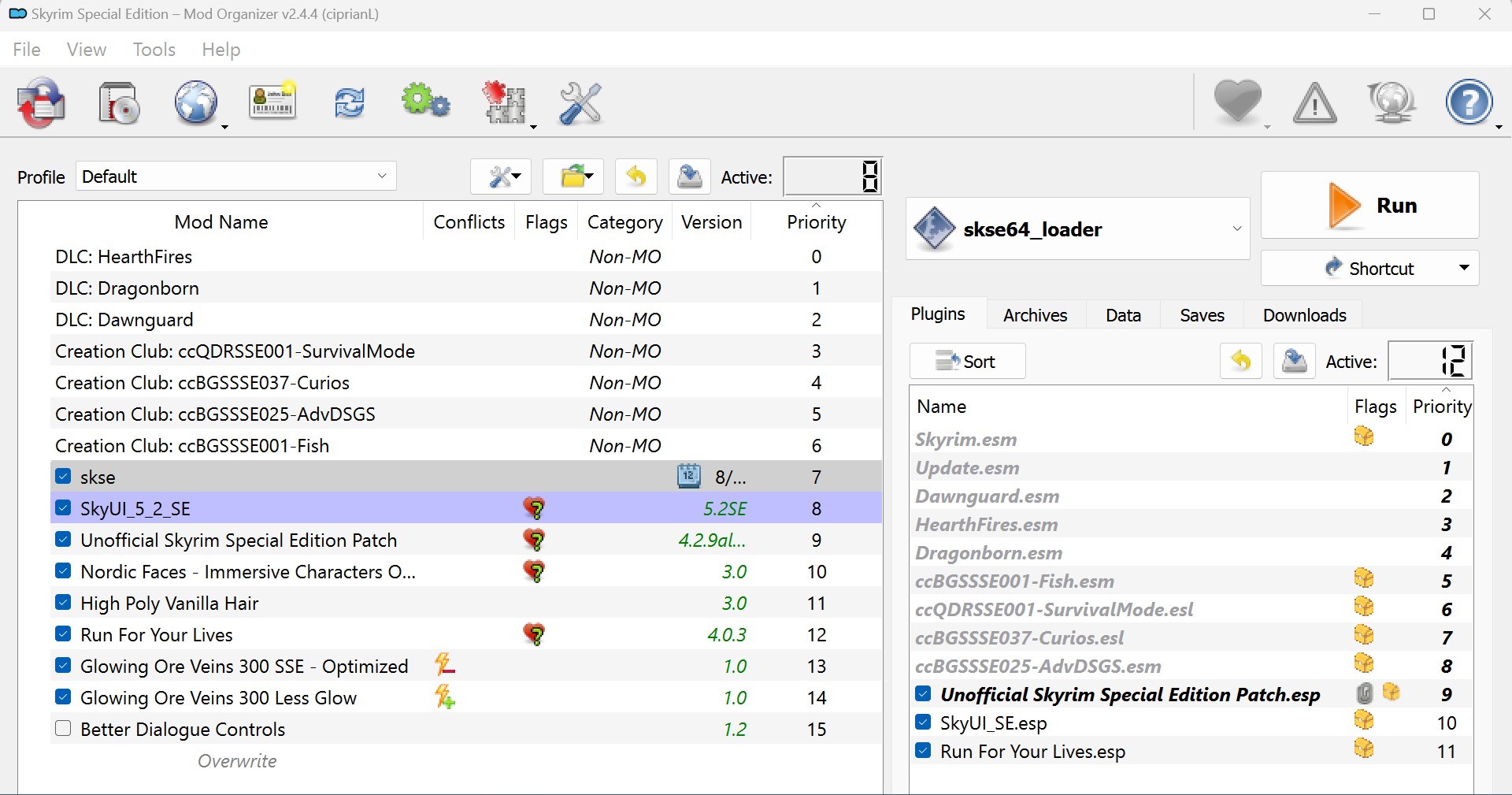The height and width of the screenshot is (795, 1512).
Task: Click the Install Mod from archive icon
Action: (120, 102)
